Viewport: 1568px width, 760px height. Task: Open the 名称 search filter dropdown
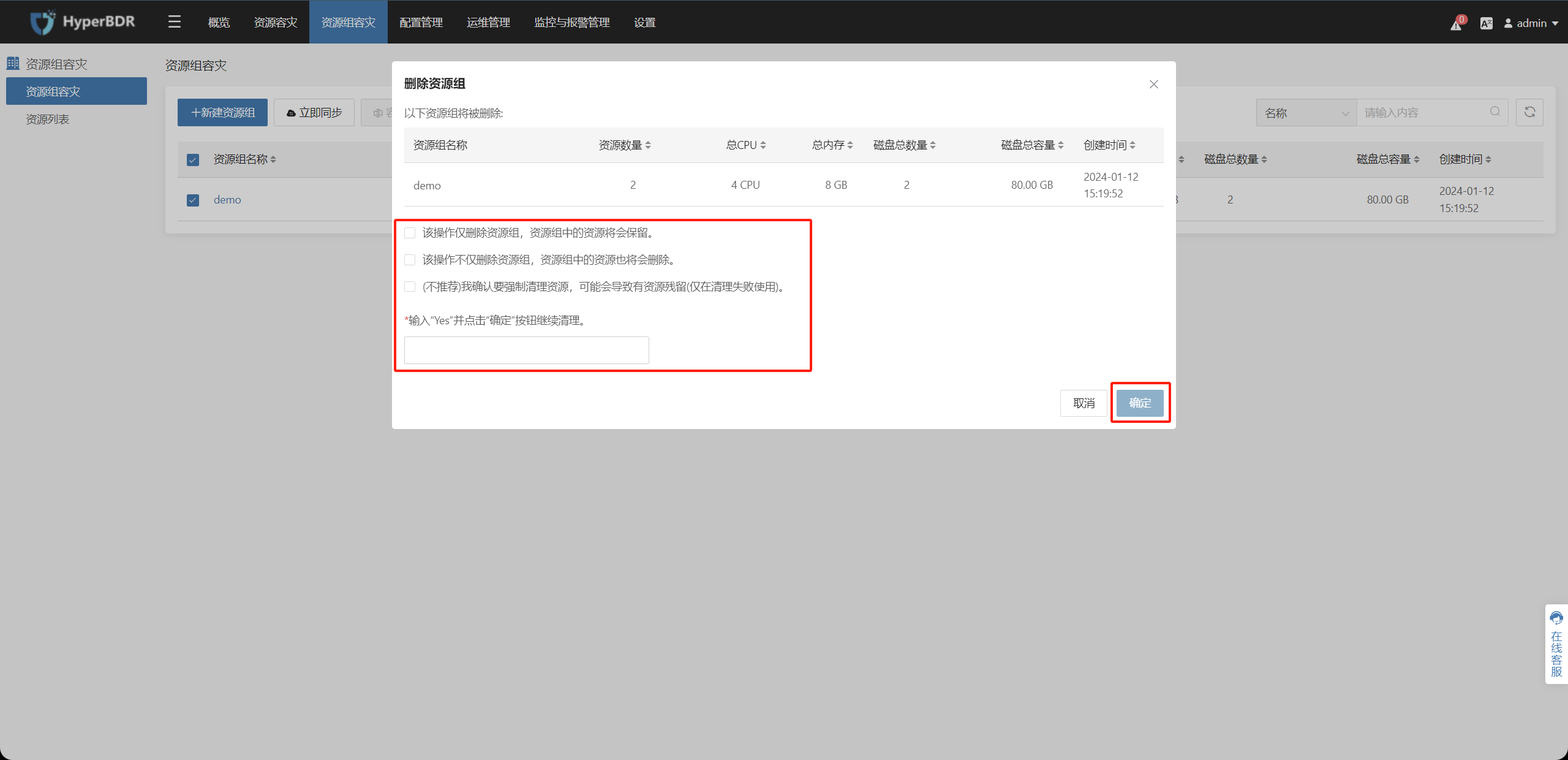1306,113
